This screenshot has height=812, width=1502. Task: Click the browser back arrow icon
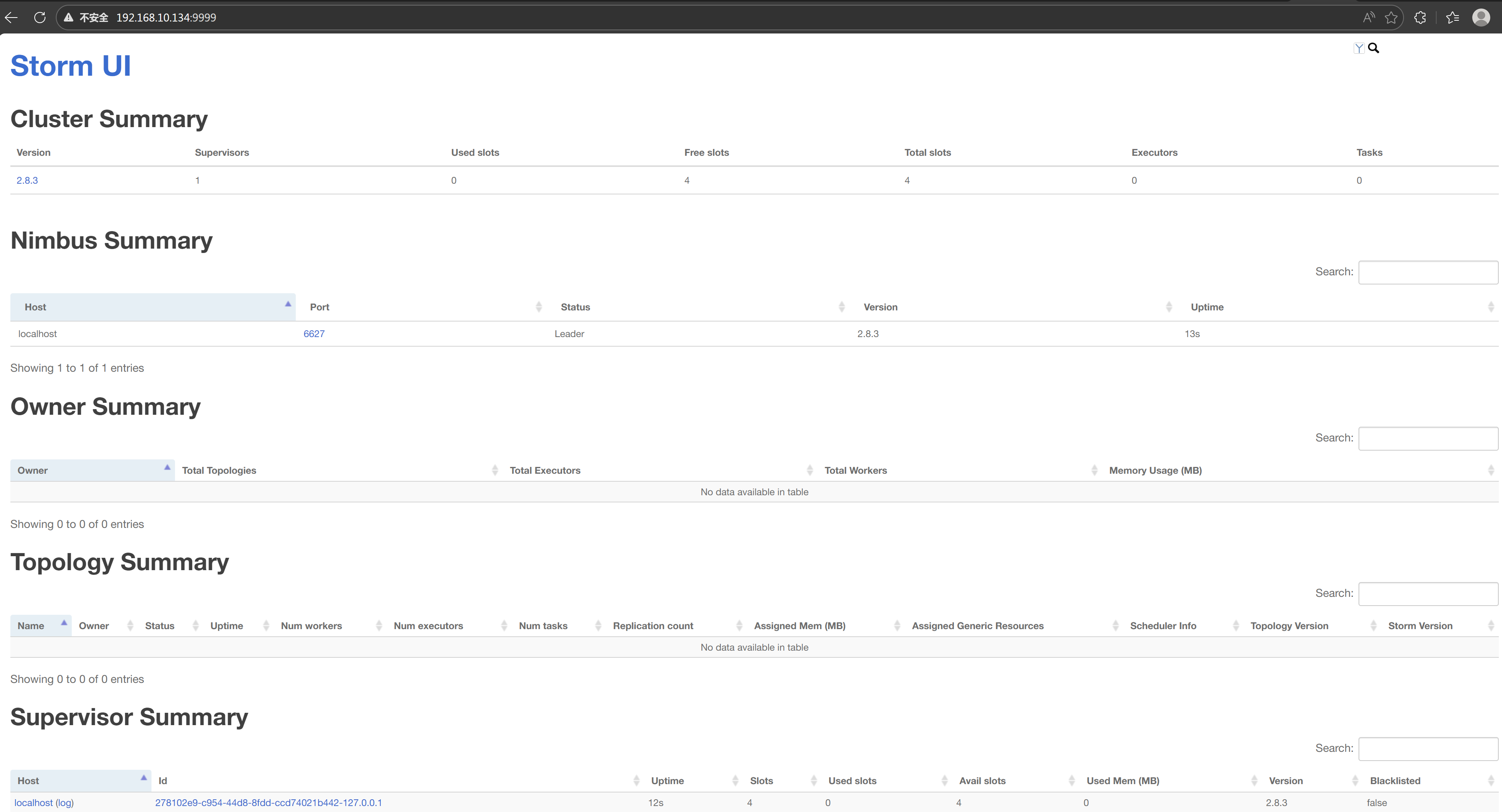point(11,18)
